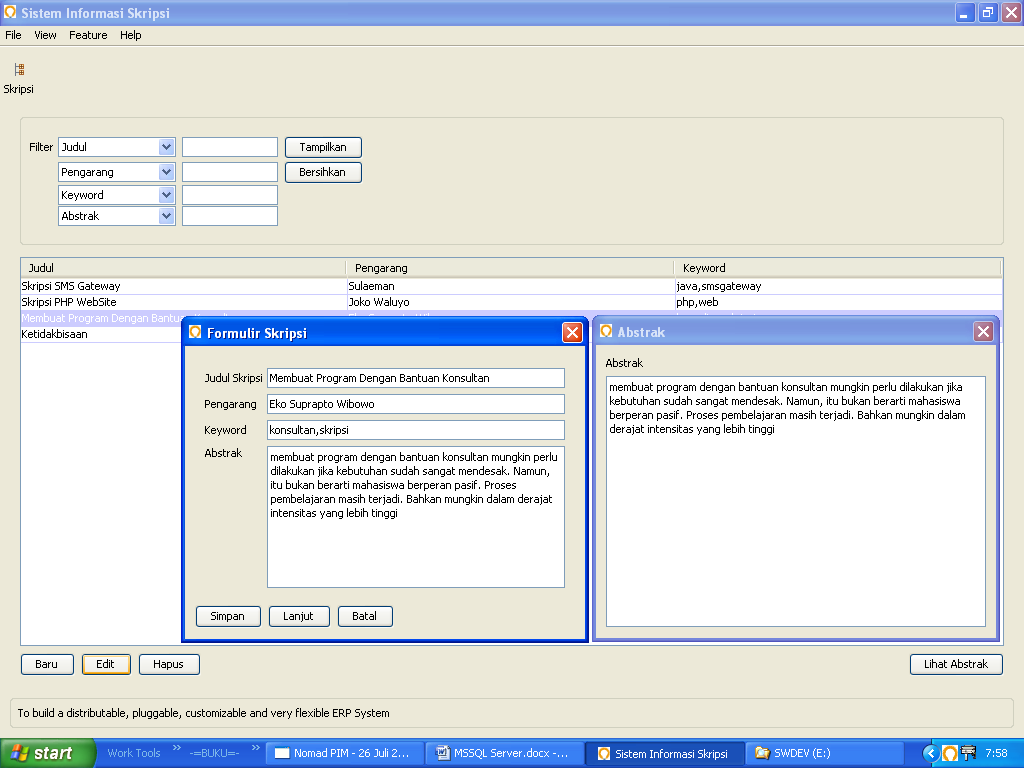Click the Hapus button
This screenshot has width=1024, height=768.
(168, 664)
